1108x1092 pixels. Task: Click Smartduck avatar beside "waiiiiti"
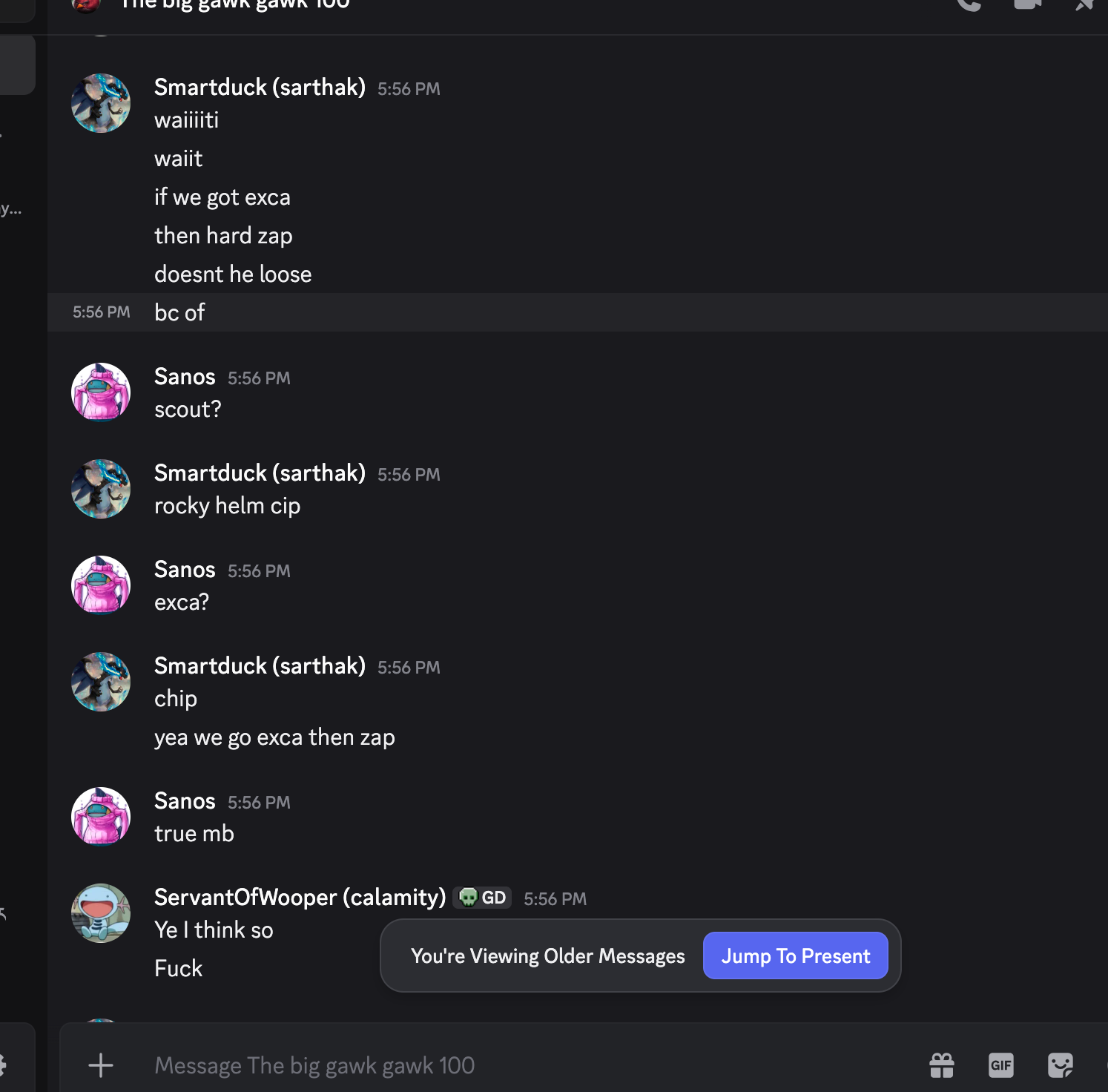coord(101,103)
